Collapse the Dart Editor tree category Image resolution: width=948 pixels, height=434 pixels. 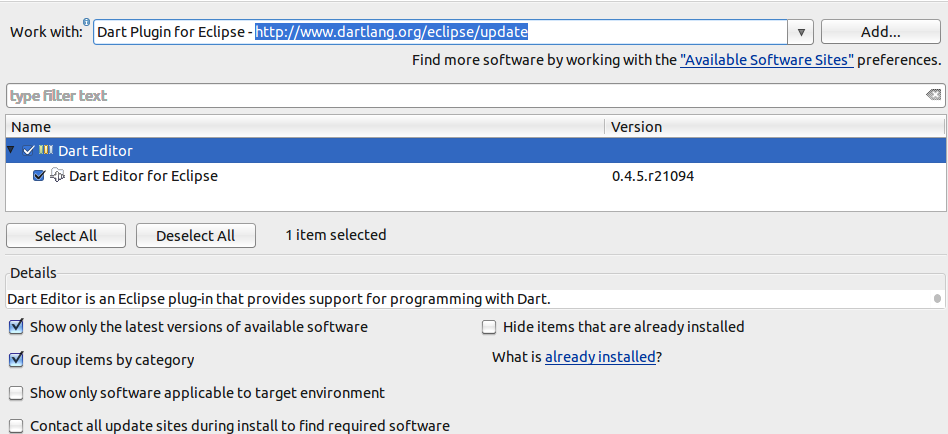pyautogui.click(x=10, y=150)
